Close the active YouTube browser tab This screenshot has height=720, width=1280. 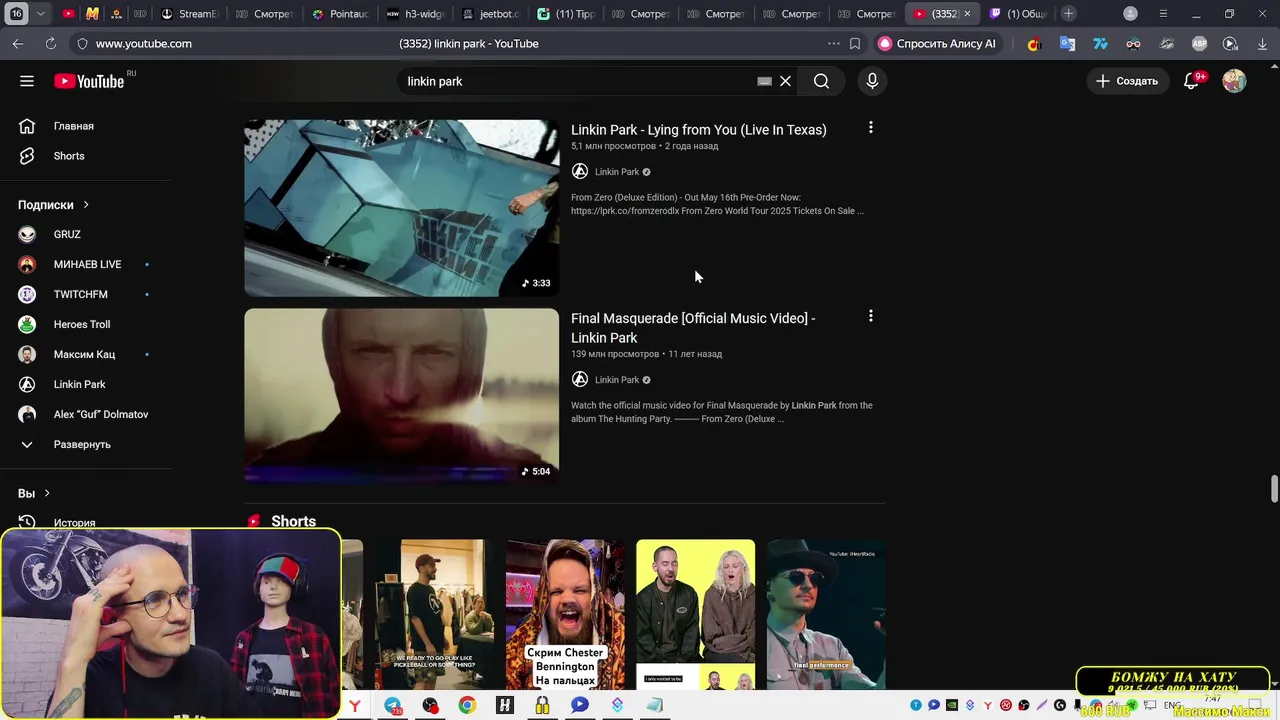(x=967, y=14)
